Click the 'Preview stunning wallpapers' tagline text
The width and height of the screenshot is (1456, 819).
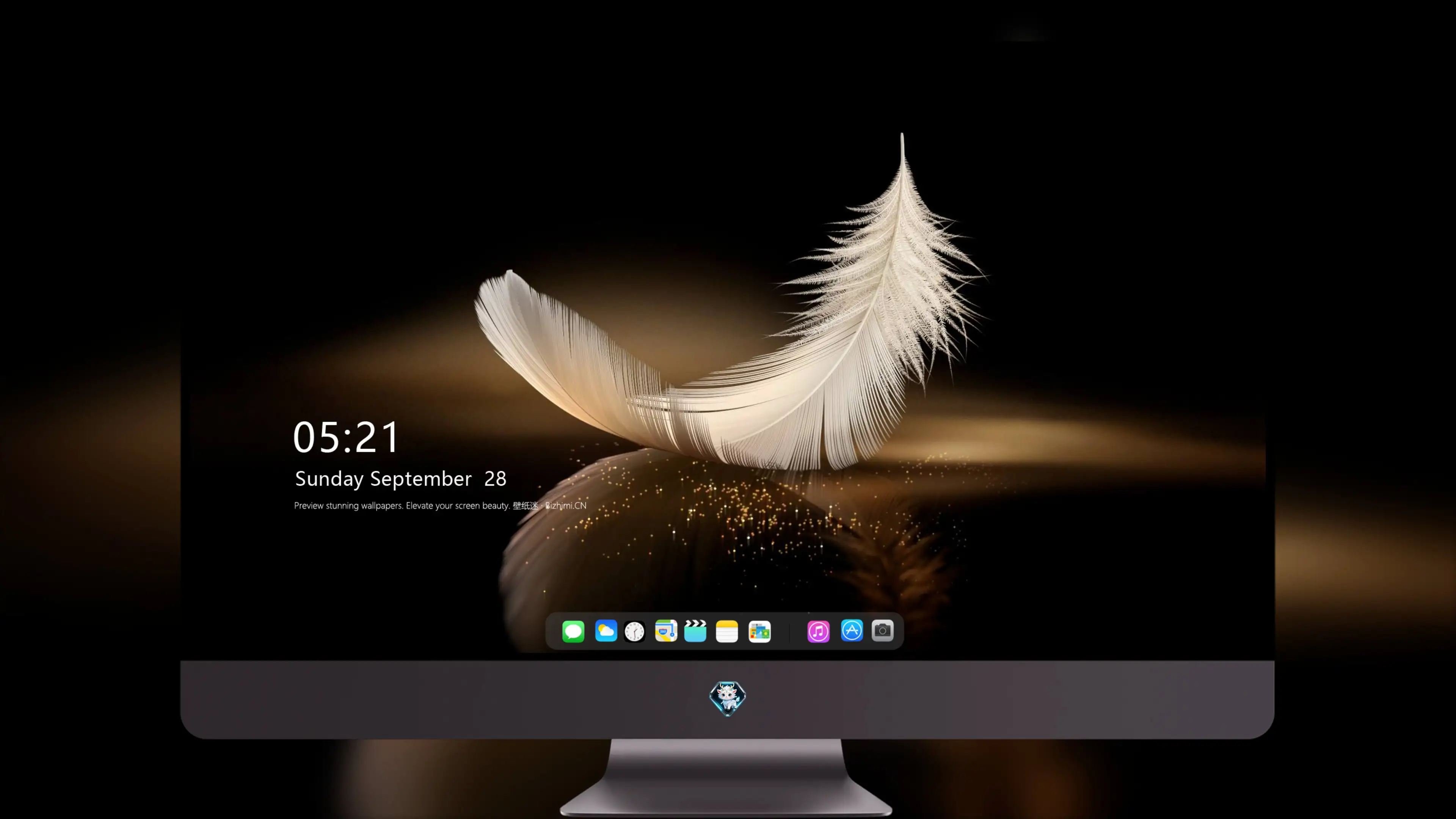click(440, 506)
